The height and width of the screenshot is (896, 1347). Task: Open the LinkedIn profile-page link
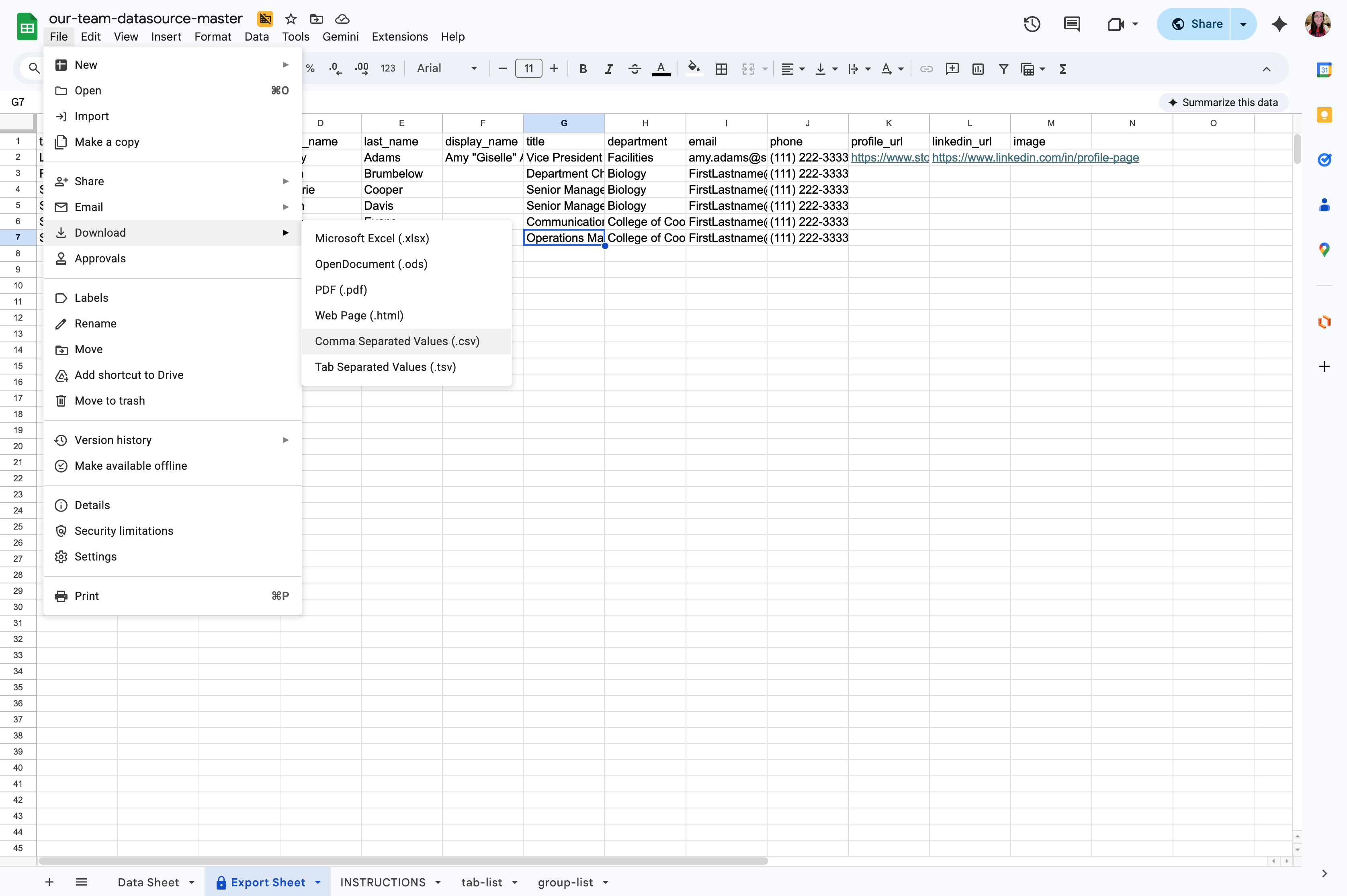point(1035,157)
